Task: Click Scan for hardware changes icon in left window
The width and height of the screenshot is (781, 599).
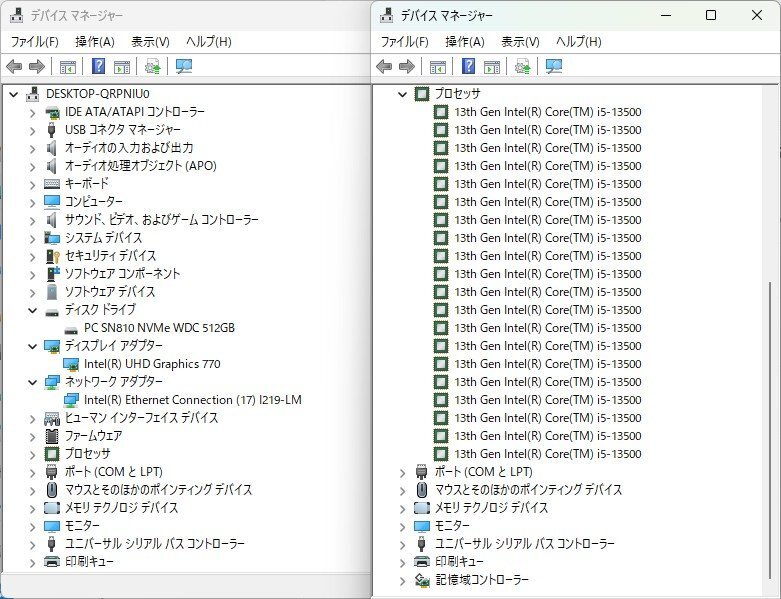Action: (184, 66)
